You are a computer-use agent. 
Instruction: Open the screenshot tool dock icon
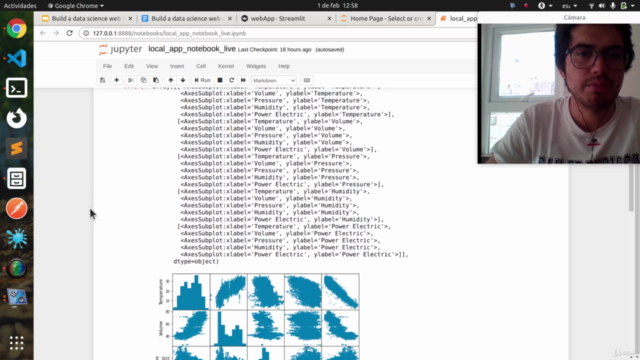16,298
